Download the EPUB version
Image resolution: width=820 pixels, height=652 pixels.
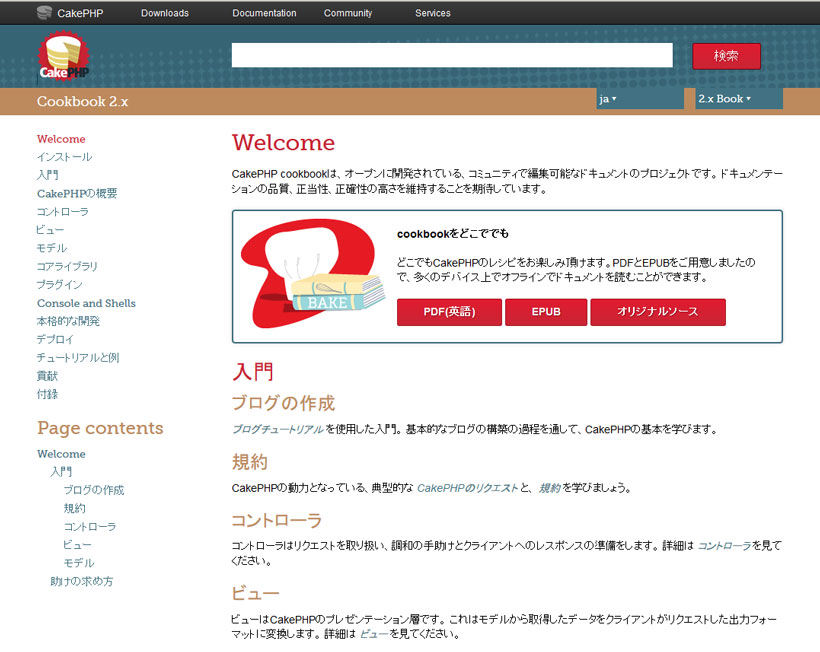546,312
